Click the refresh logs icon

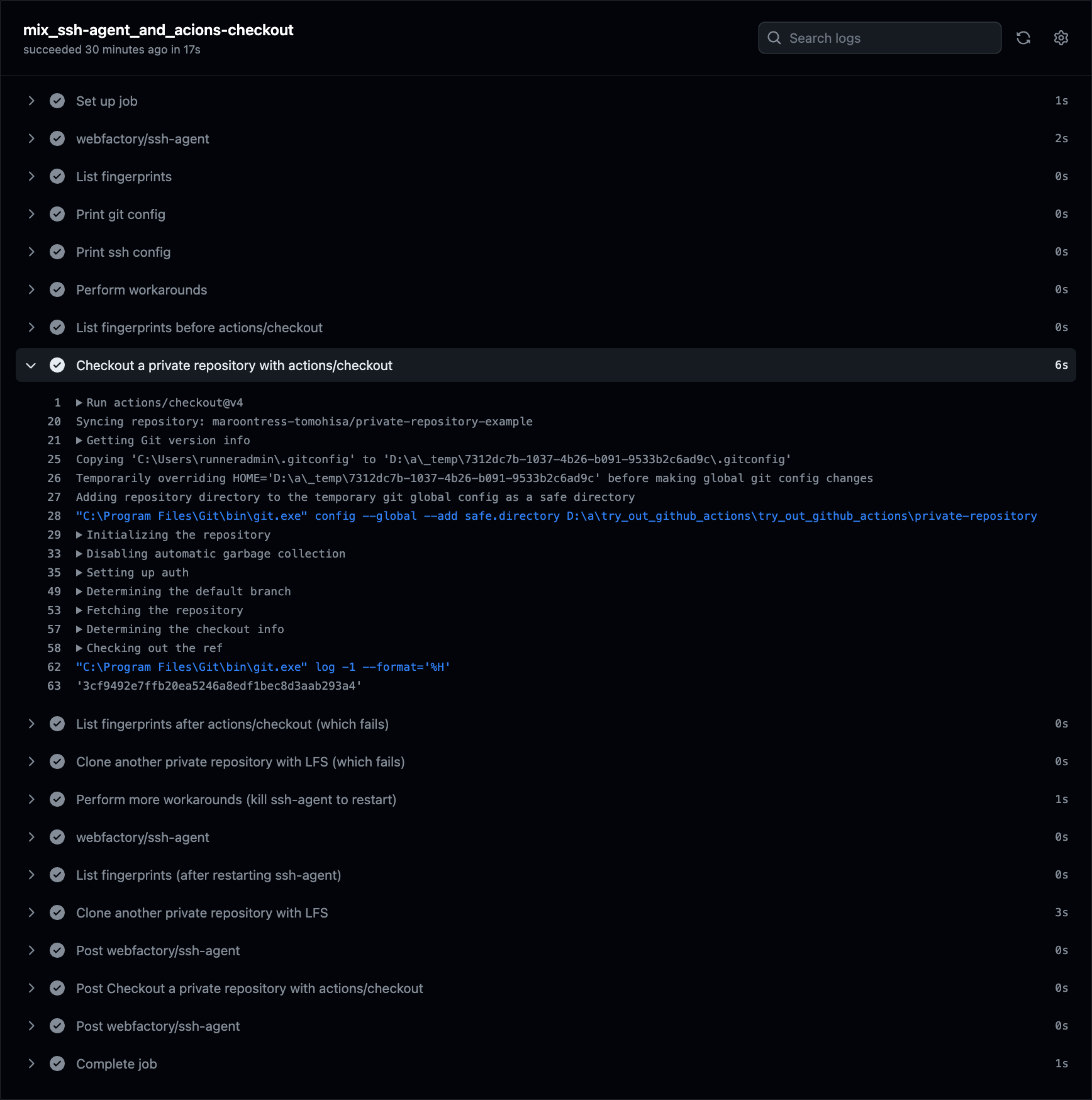(x=1023, y=38)
